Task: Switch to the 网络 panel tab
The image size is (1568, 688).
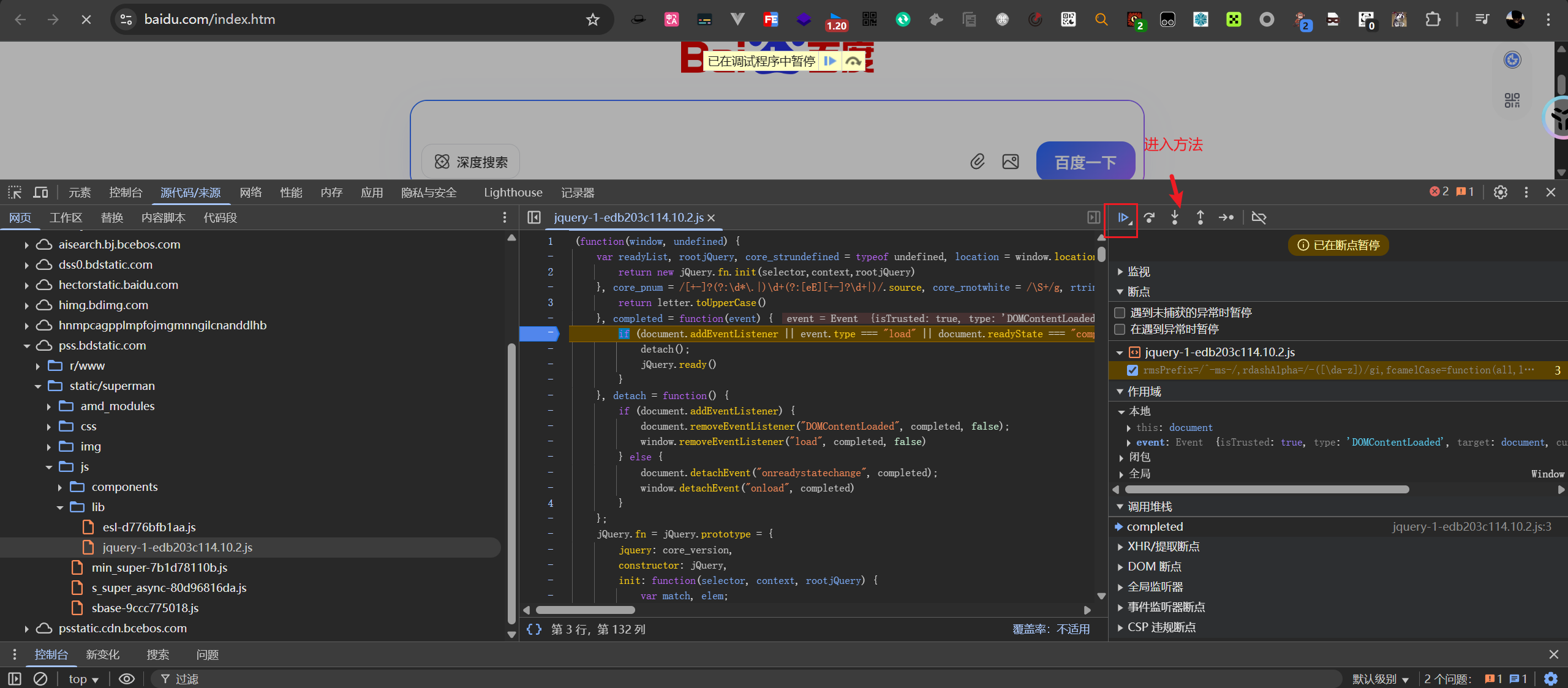Action: 251,192
